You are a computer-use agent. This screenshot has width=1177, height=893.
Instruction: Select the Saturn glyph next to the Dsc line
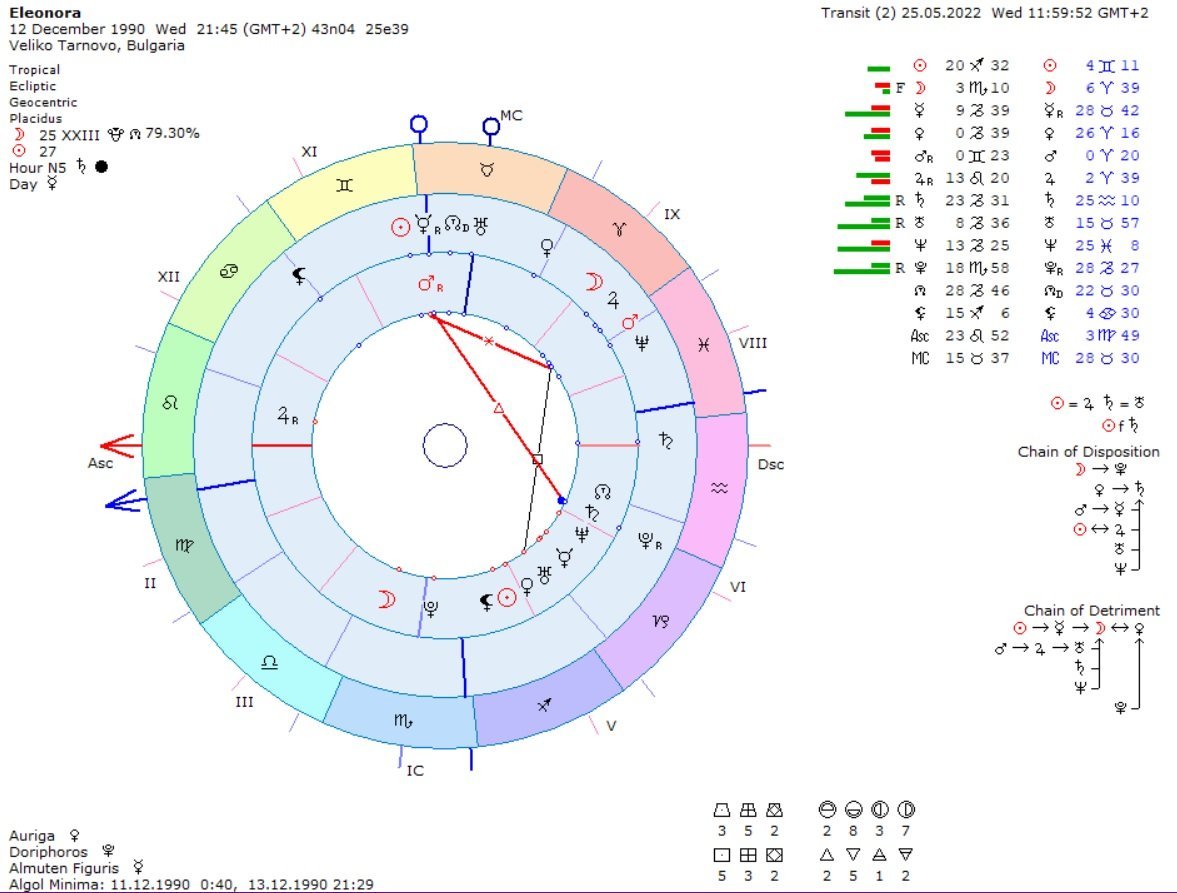[666, 438]
